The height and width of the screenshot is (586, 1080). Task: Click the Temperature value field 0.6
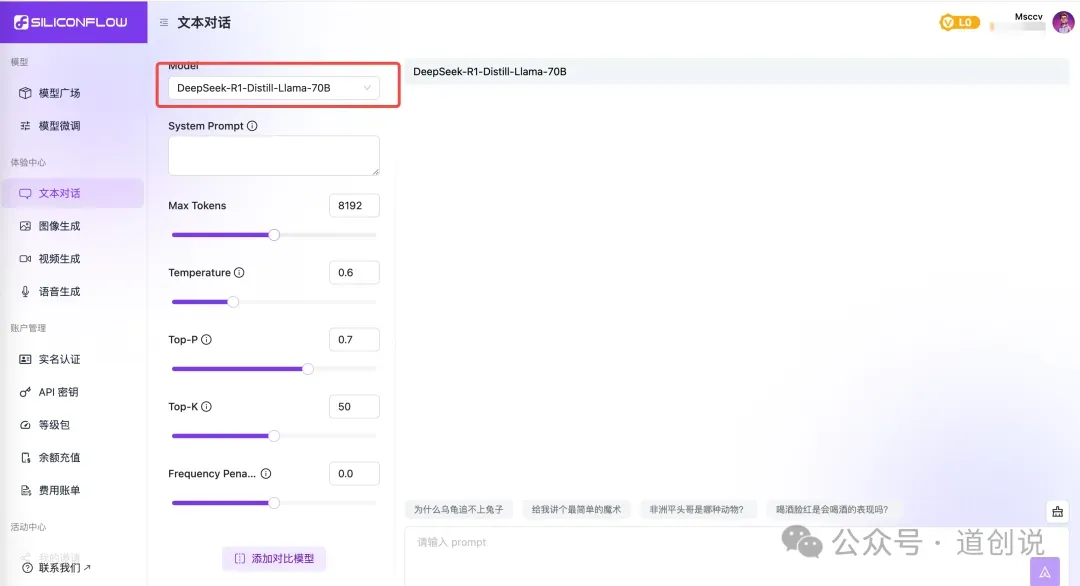point(354,273)
